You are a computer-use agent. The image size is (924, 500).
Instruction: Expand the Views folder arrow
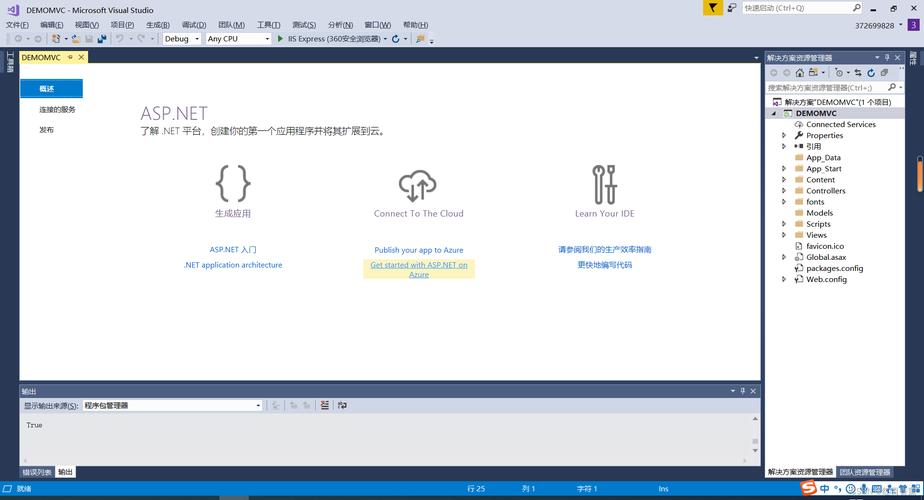784,235
